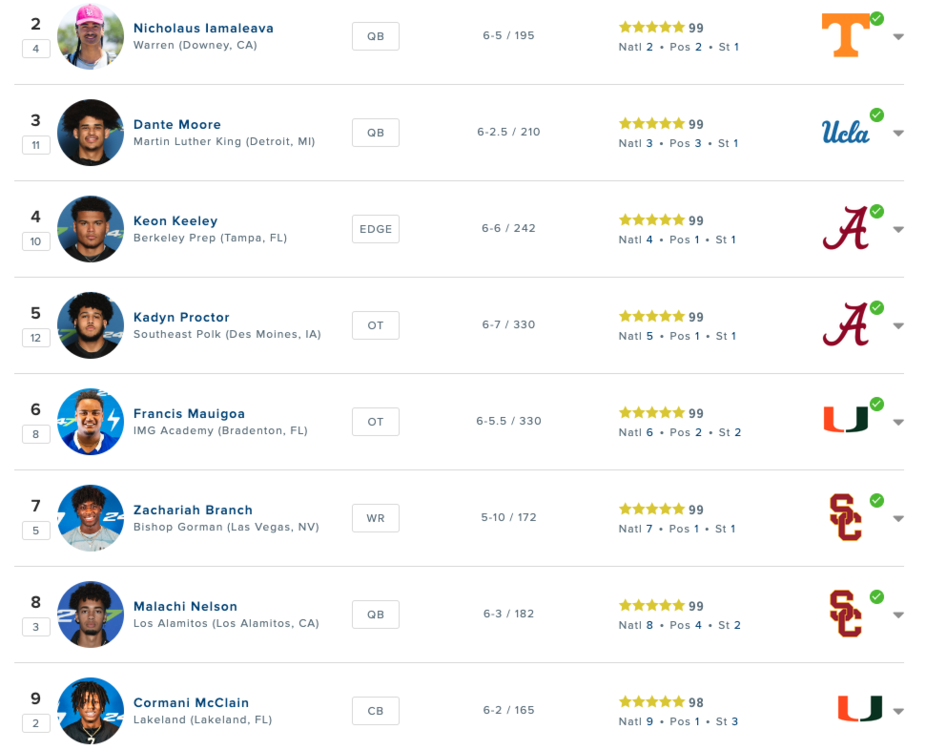The width and height of the screenshot is (926, 750).
Task: Click the EDGE position tag for Keon Keeley
Action: pos(375,229)
